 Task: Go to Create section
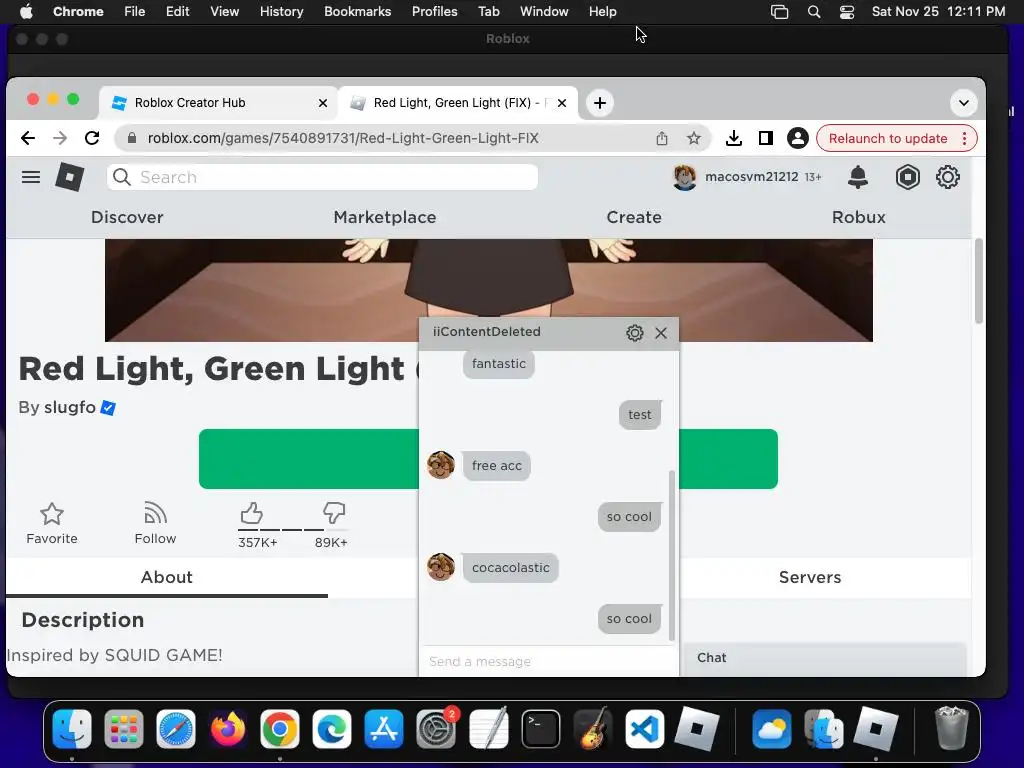633,217
